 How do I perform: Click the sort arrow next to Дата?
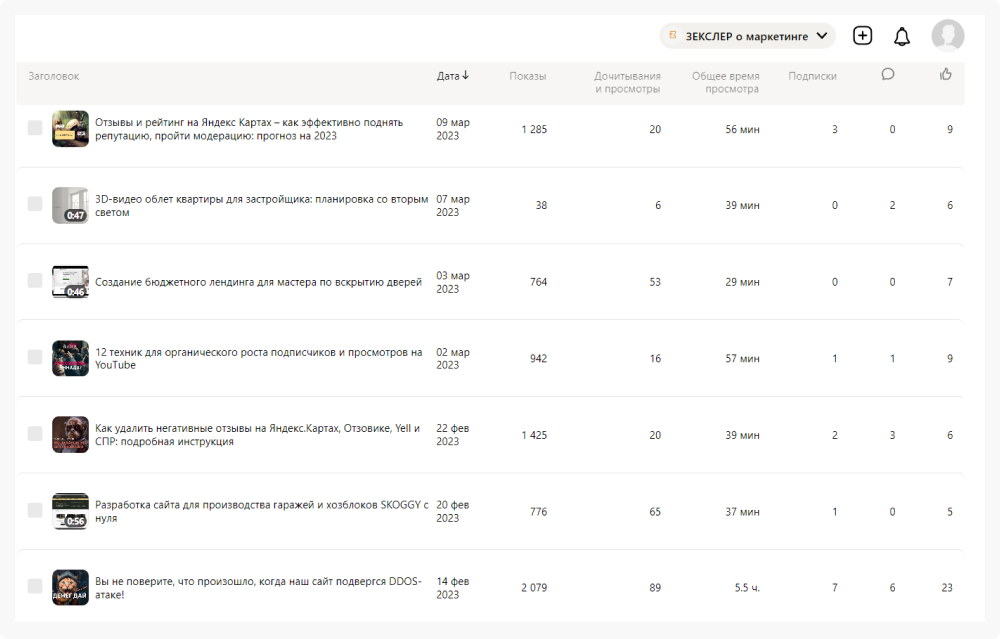tap(466, 76)
